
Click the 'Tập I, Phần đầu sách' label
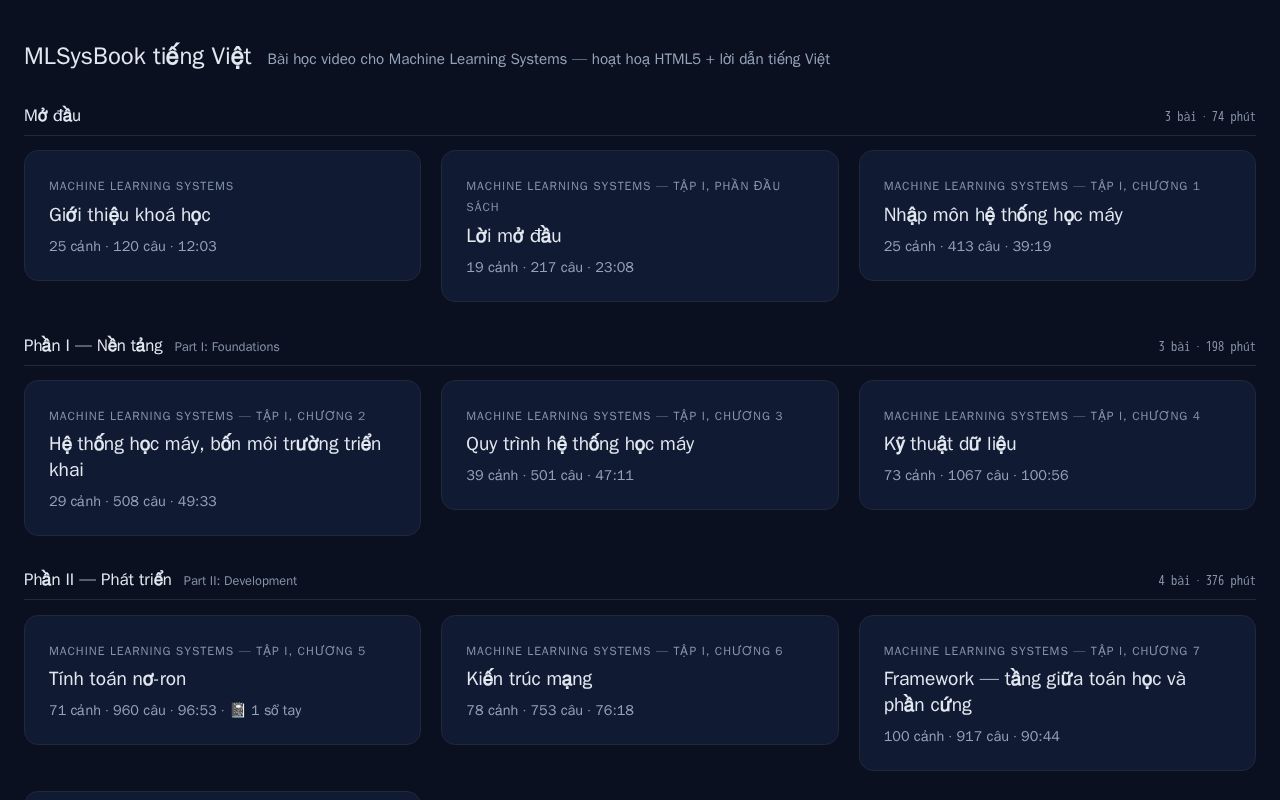[x=623, y=196]
